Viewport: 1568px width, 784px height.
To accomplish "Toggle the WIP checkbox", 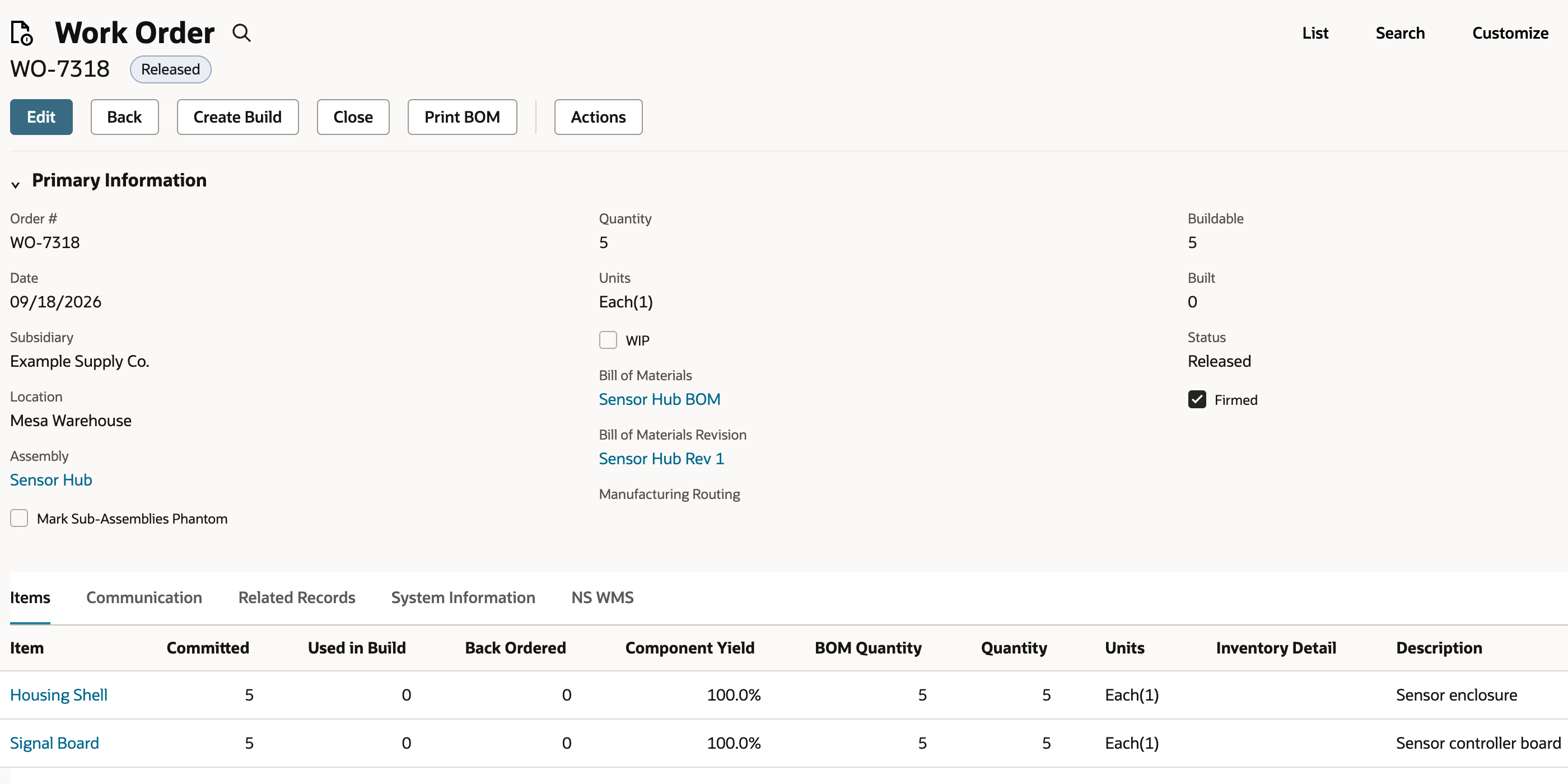I will [608, 340].
